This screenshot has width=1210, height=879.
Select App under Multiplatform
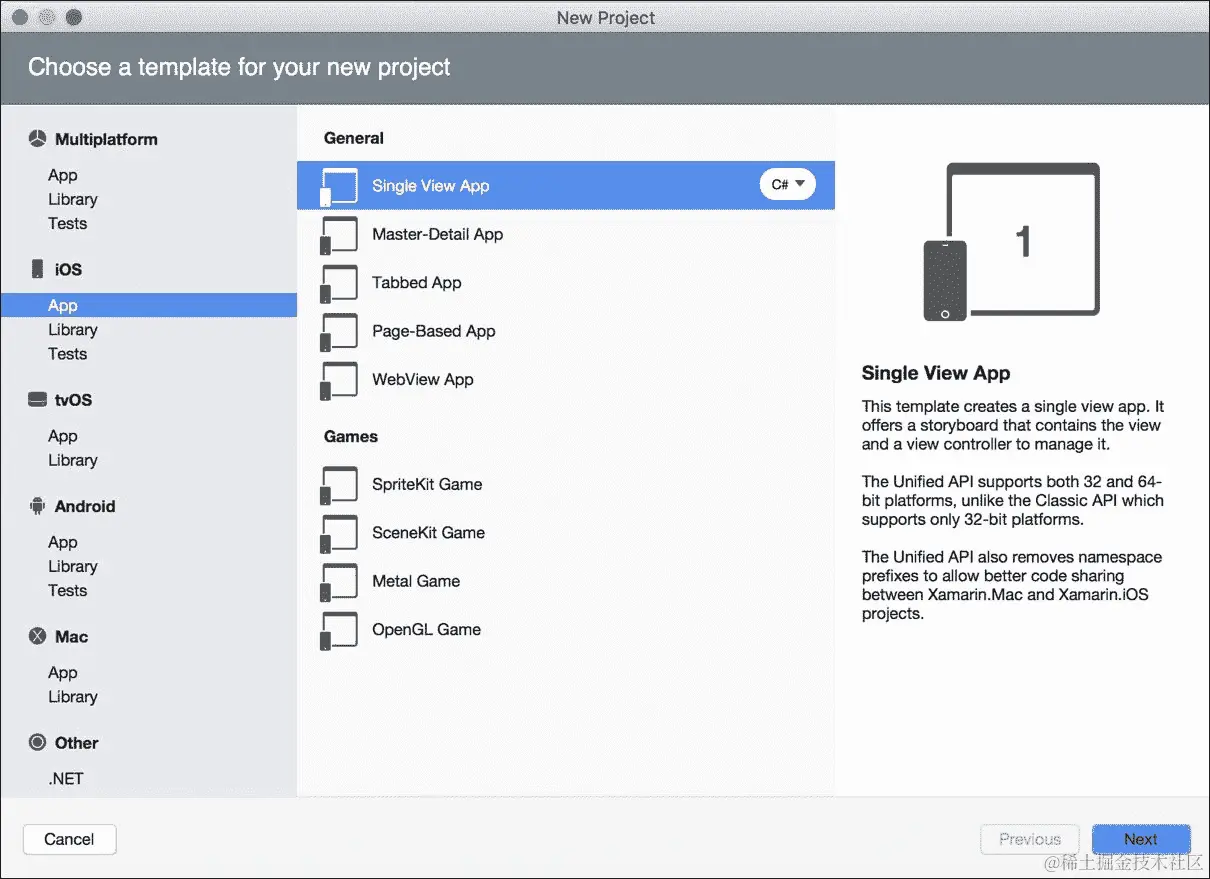point(63,175)
